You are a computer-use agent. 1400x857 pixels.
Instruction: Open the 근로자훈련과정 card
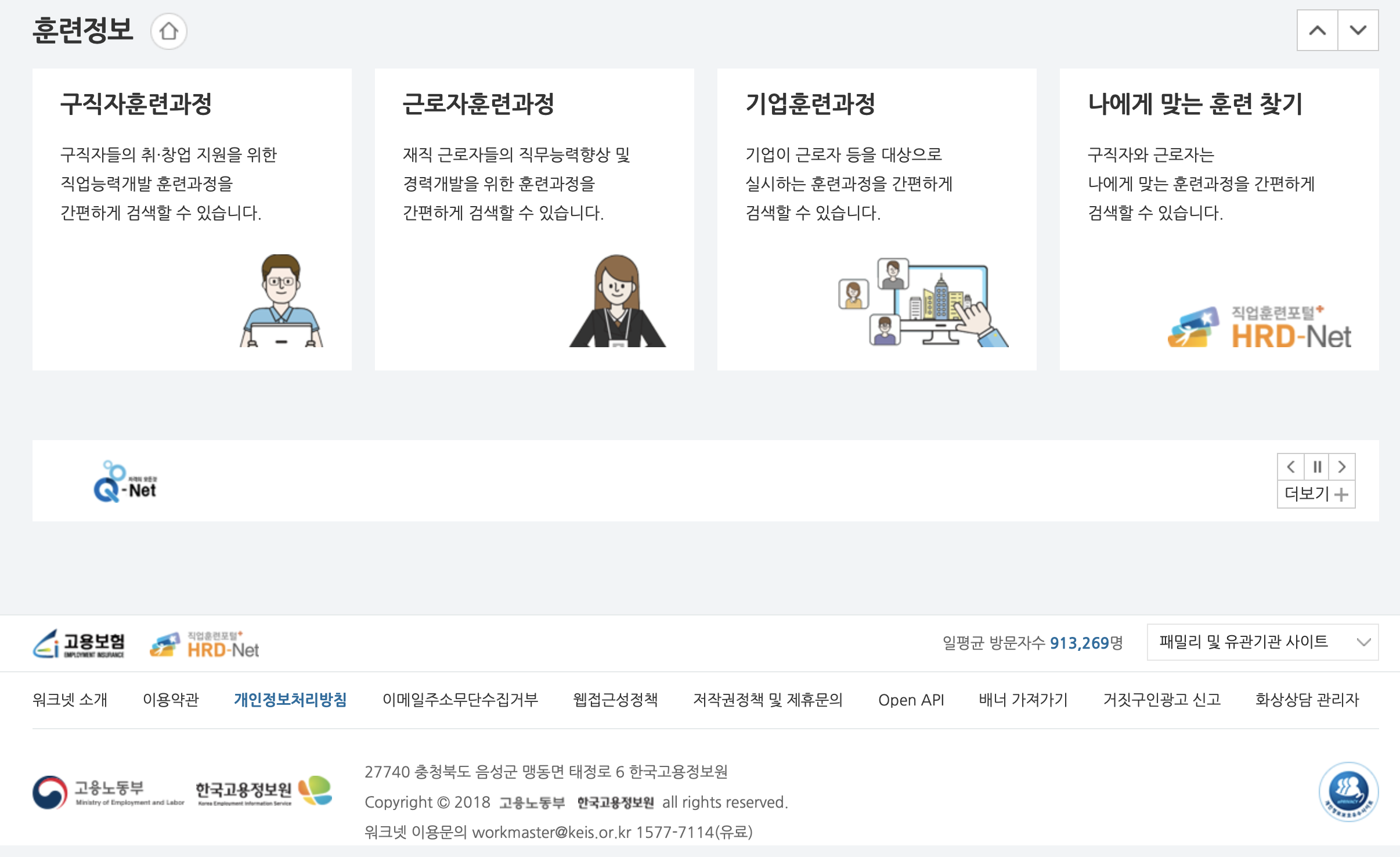pyautogui.click(x=534, y=219)
